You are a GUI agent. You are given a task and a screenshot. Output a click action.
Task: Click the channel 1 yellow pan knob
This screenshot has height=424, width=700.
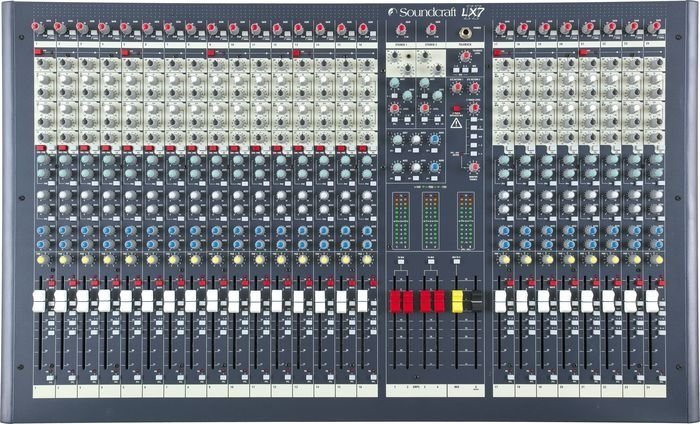(x=43, y=260)
